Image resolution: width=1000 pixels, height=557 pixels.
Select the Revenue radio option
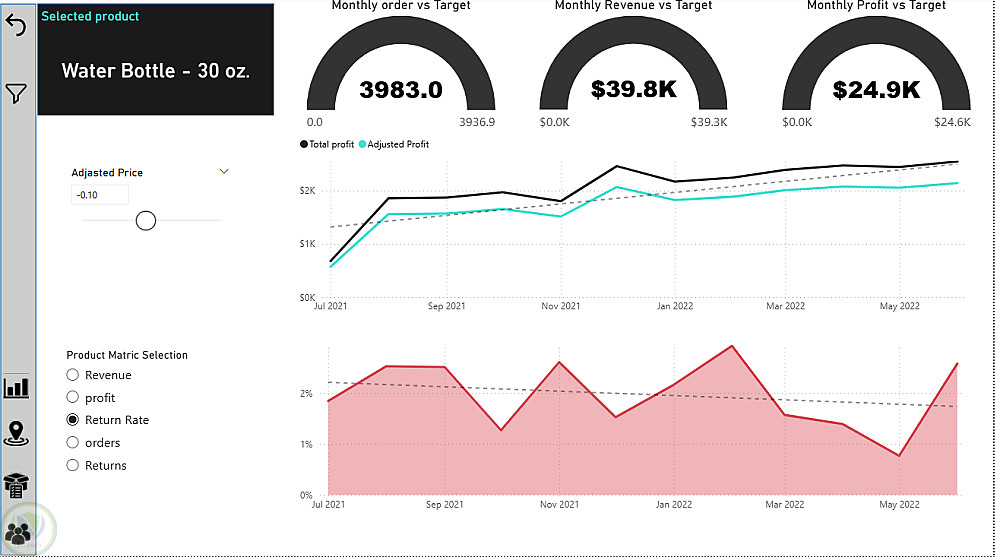click(x=73, y=375)
